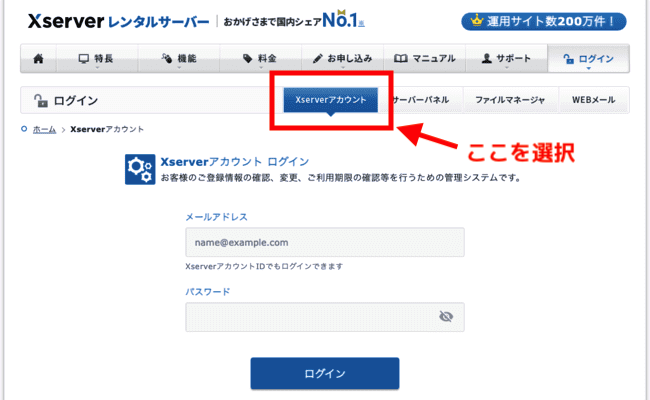Click the Home icon in navigation bar
The height and width of the screenshot is (400, 650).
[38, 59]
